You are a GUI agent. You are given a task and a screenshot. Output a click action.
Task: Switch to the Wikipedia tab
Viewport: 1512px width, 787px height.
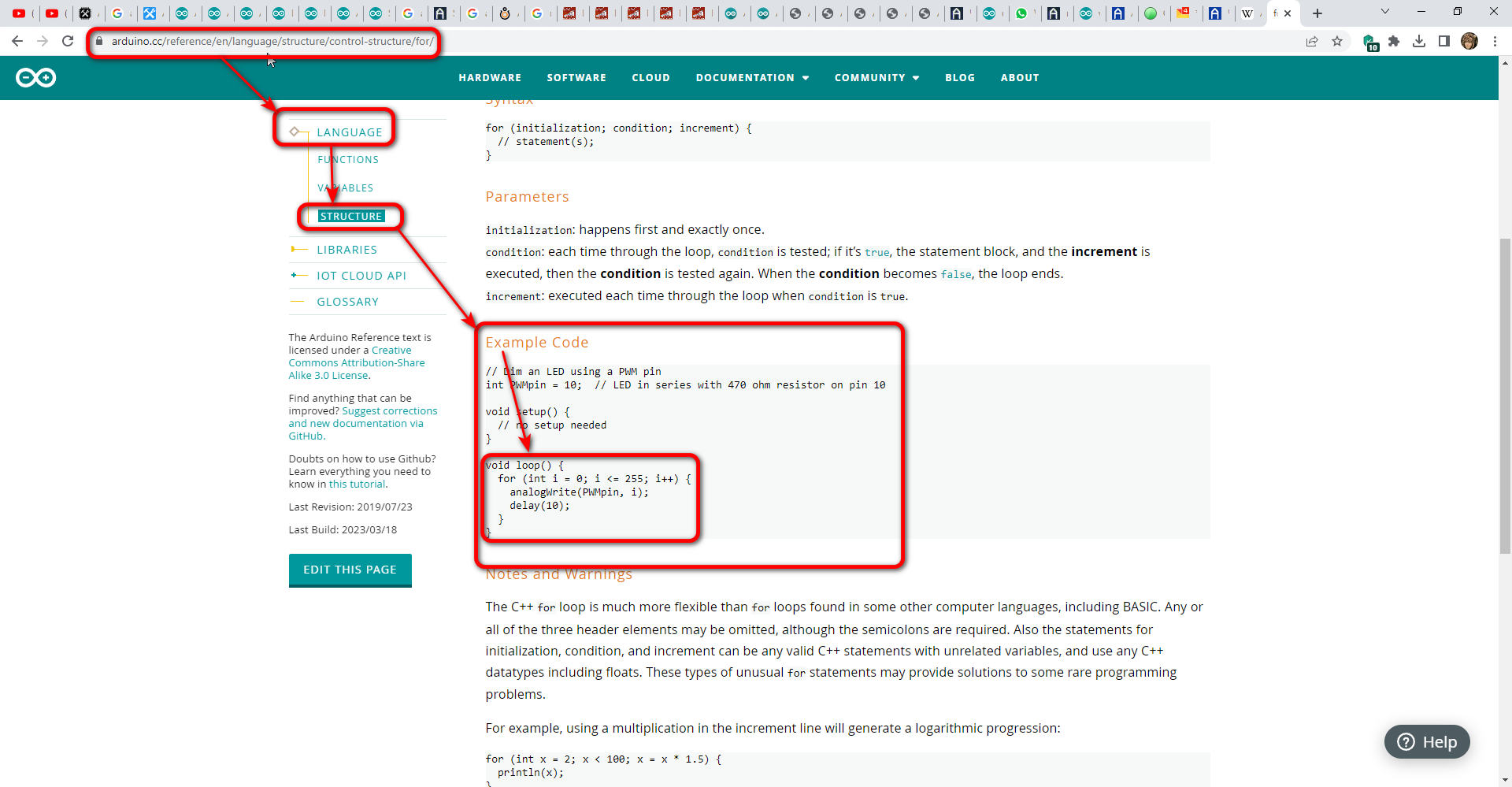tap(1247, 13)
